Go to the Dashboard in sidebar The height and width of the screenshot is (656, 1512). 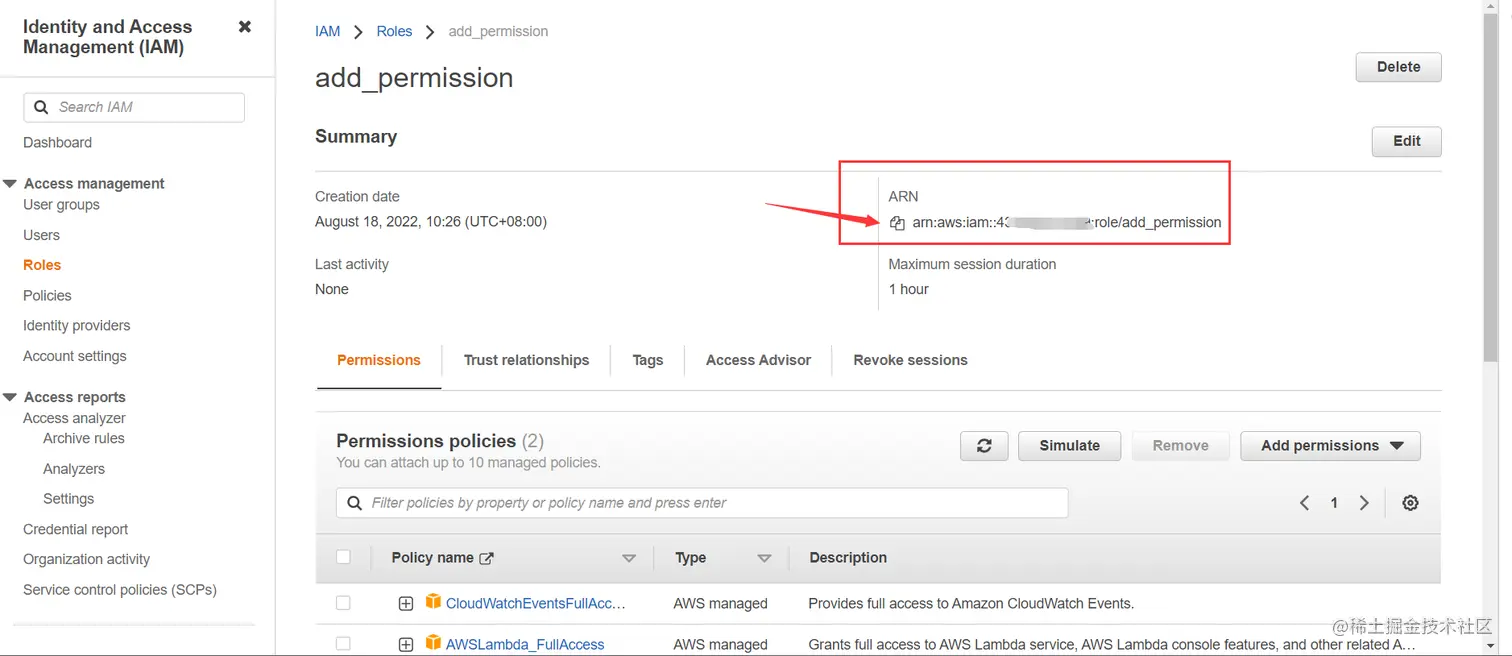click(x=57, y=142)
